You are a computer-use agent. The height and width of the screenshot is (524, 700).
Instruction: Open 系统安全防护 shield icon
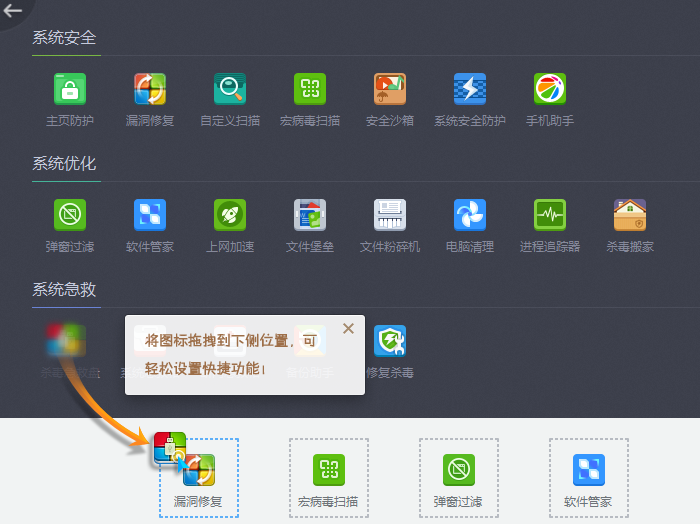click(470, 90)
